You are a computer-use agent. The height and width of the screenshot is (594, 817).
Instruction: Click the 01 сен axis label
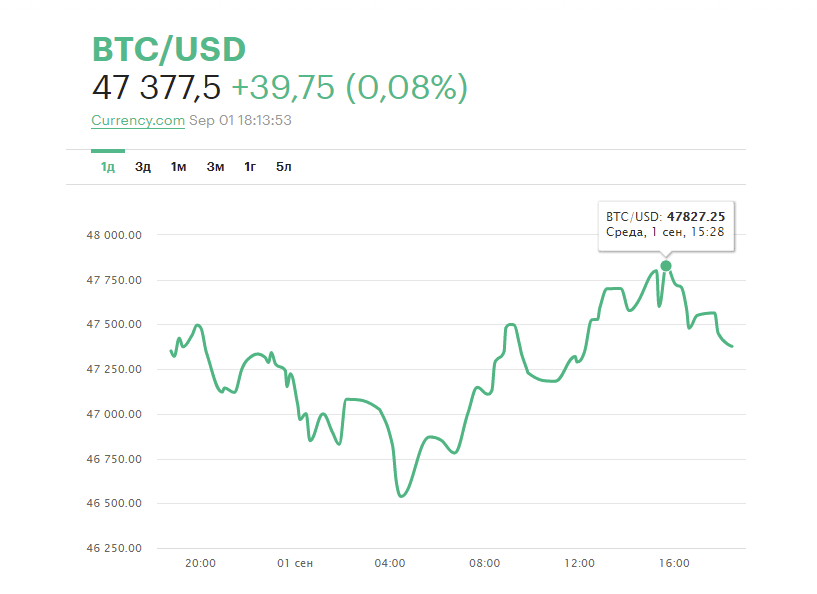294,563
